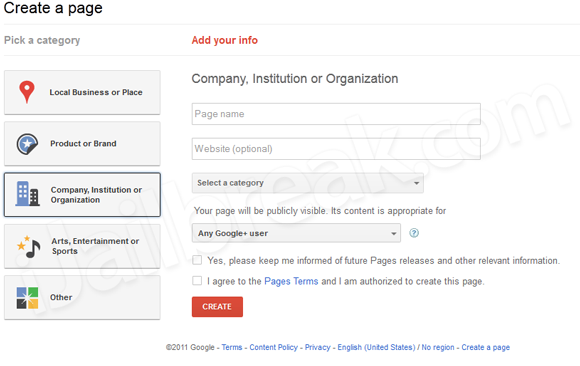The image size is (580, 366).
Task: Click the four-colored squares Other icon
Action: coord(27,298)
